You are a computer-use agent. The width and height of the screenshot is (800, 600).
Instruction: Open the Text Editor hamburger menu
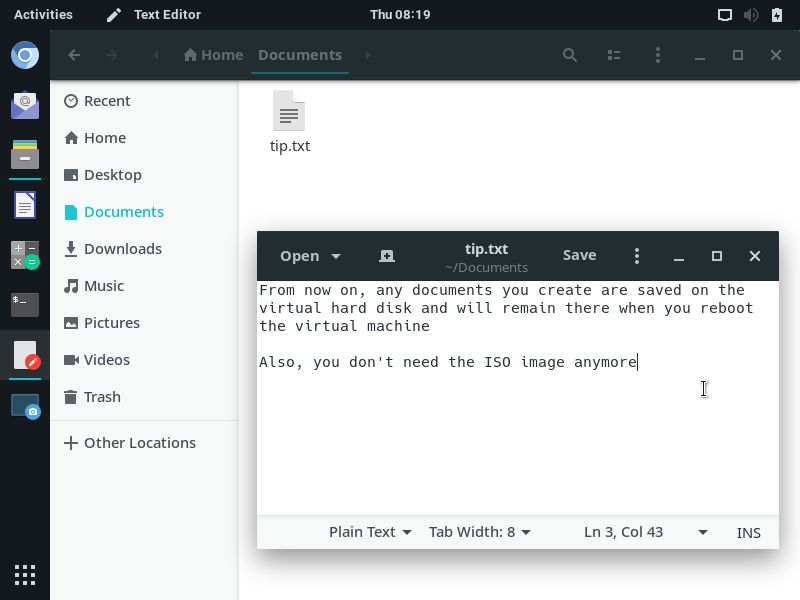click(636, 256)
